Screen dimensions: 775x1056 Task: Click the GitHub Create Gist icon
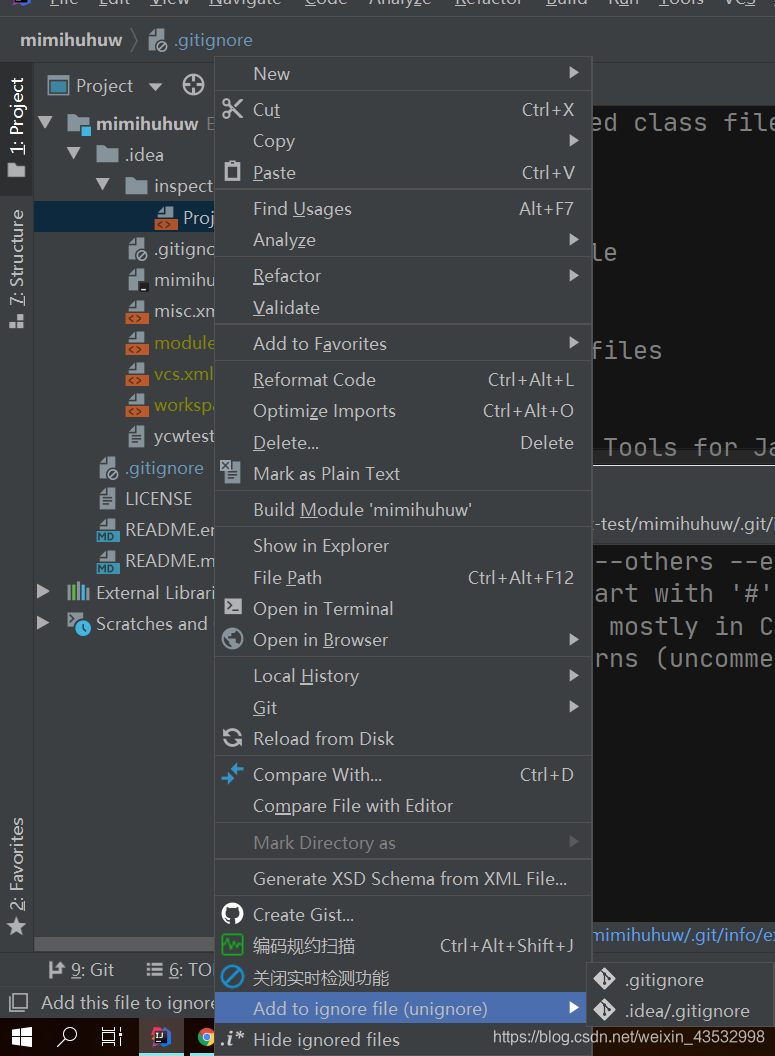click(232, 914)
